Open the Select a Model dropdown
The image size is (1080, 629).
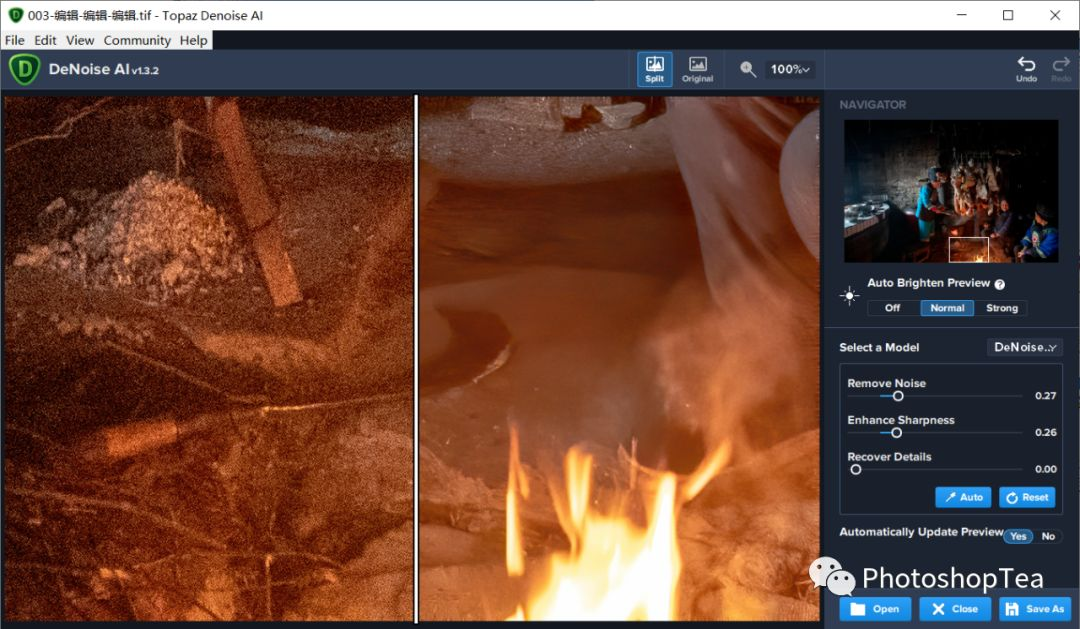click(1024, 347)
